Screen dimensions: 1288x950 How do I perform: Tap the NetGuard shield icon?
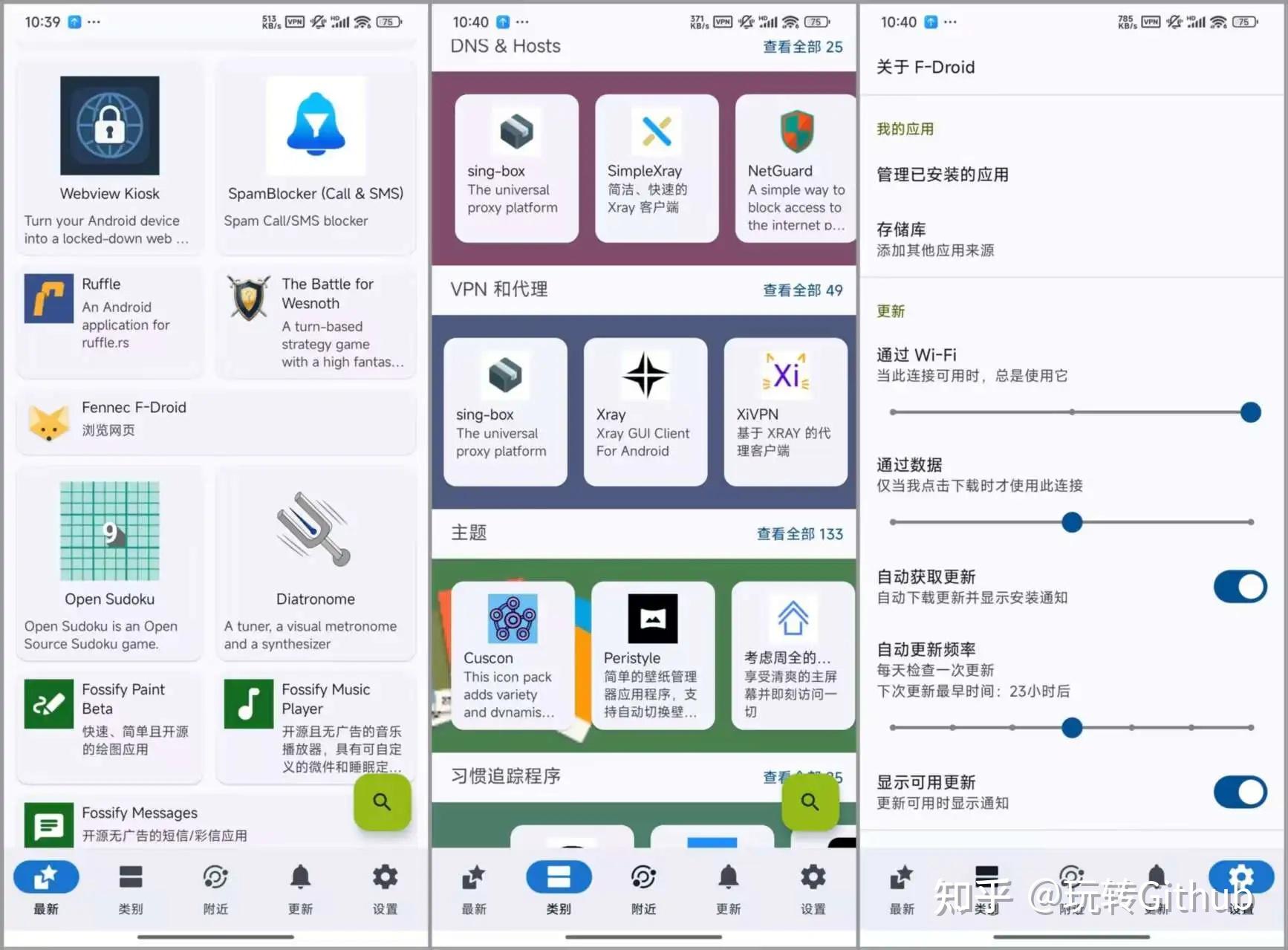point(797,131)
